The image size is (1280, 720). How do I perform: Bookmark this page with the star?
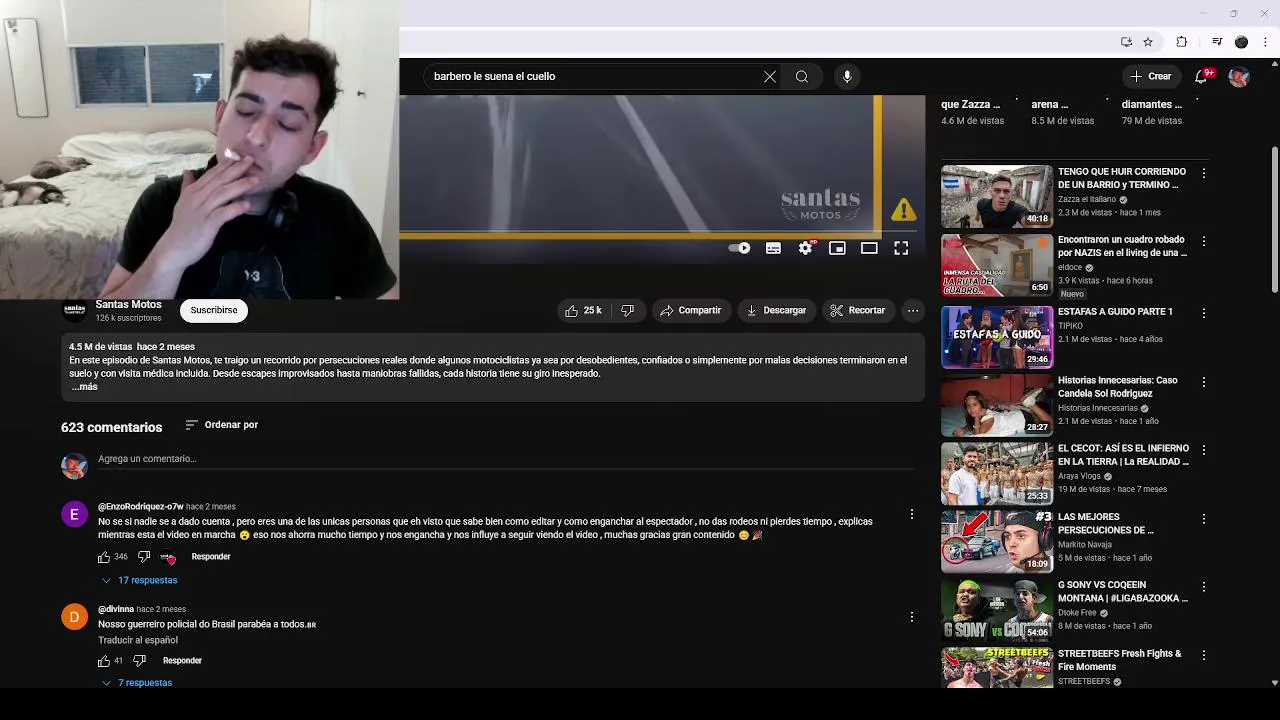pyautogui.click(x=1148, y=42)
